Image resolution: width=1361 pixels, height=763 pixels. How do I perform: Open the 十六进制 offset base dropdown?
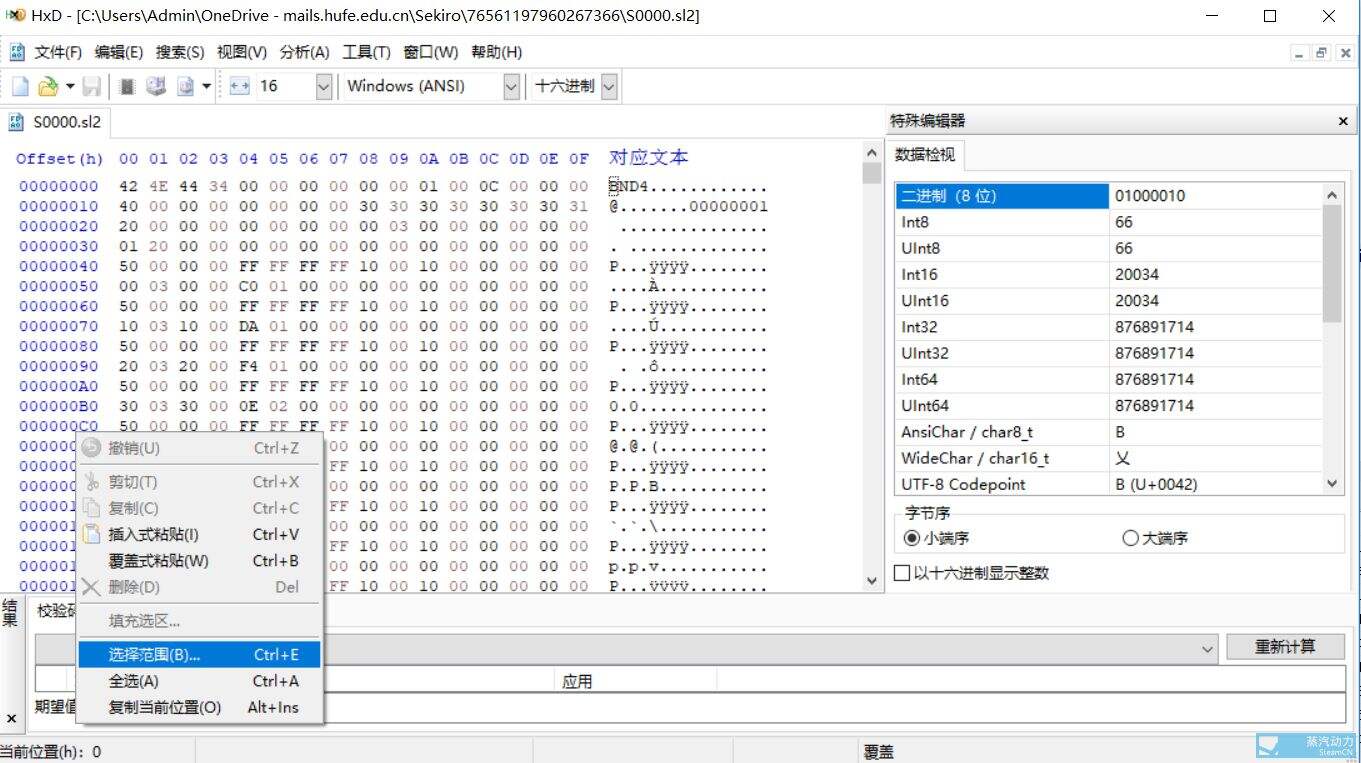pyautogui.click(x=608, y=87)
